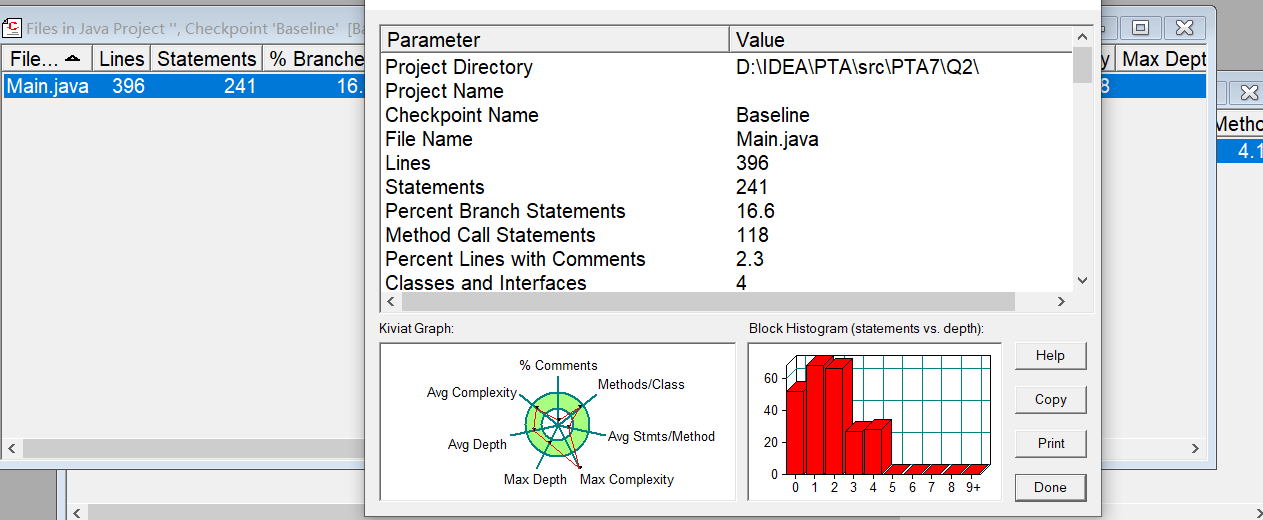Viewport: 1263px width, 520px height.
Task: Click the SourceMonitor icon in Files window title
Action: tap(12, 28)
